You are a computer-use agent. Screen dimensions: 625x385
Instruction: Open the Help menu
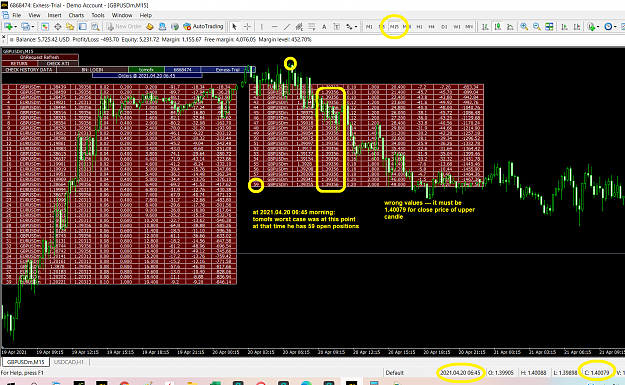145,15
